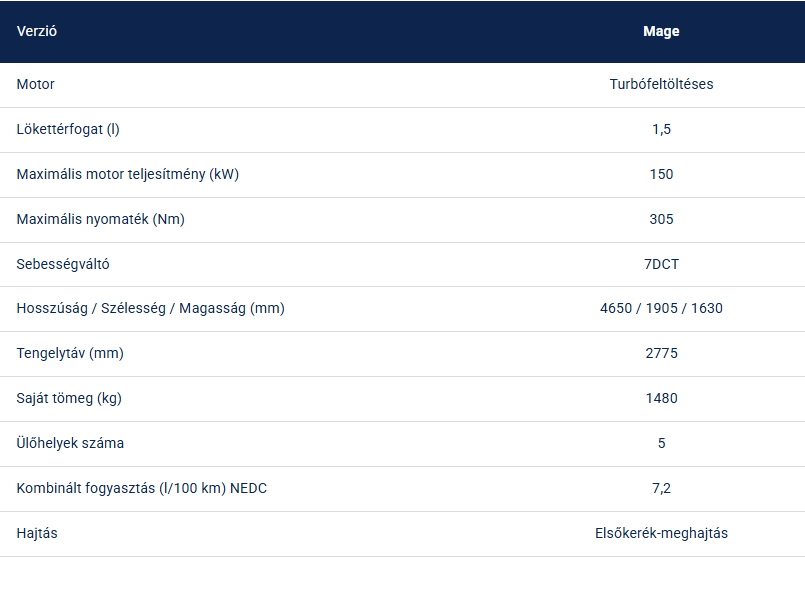Click the 1,5 displacement value
The height and width of the screenshot is (589, 805).
pos(661,129)
